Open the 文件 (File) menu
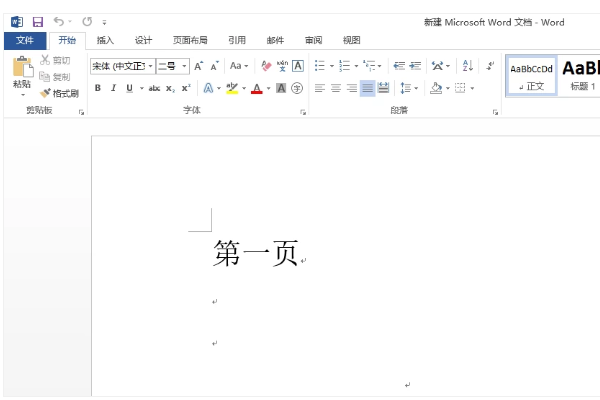The width and height of the screenshot is (600, 400). pos(25,40)
